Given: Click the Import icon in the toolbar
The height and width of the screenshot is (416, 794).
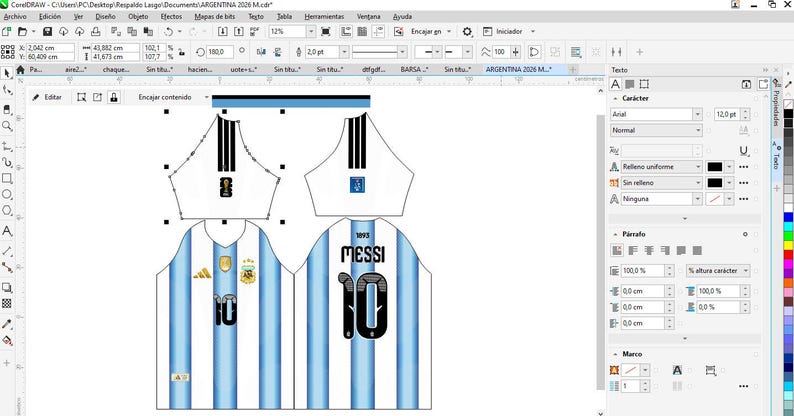Looking at the screenshot, I should (222, 31).
